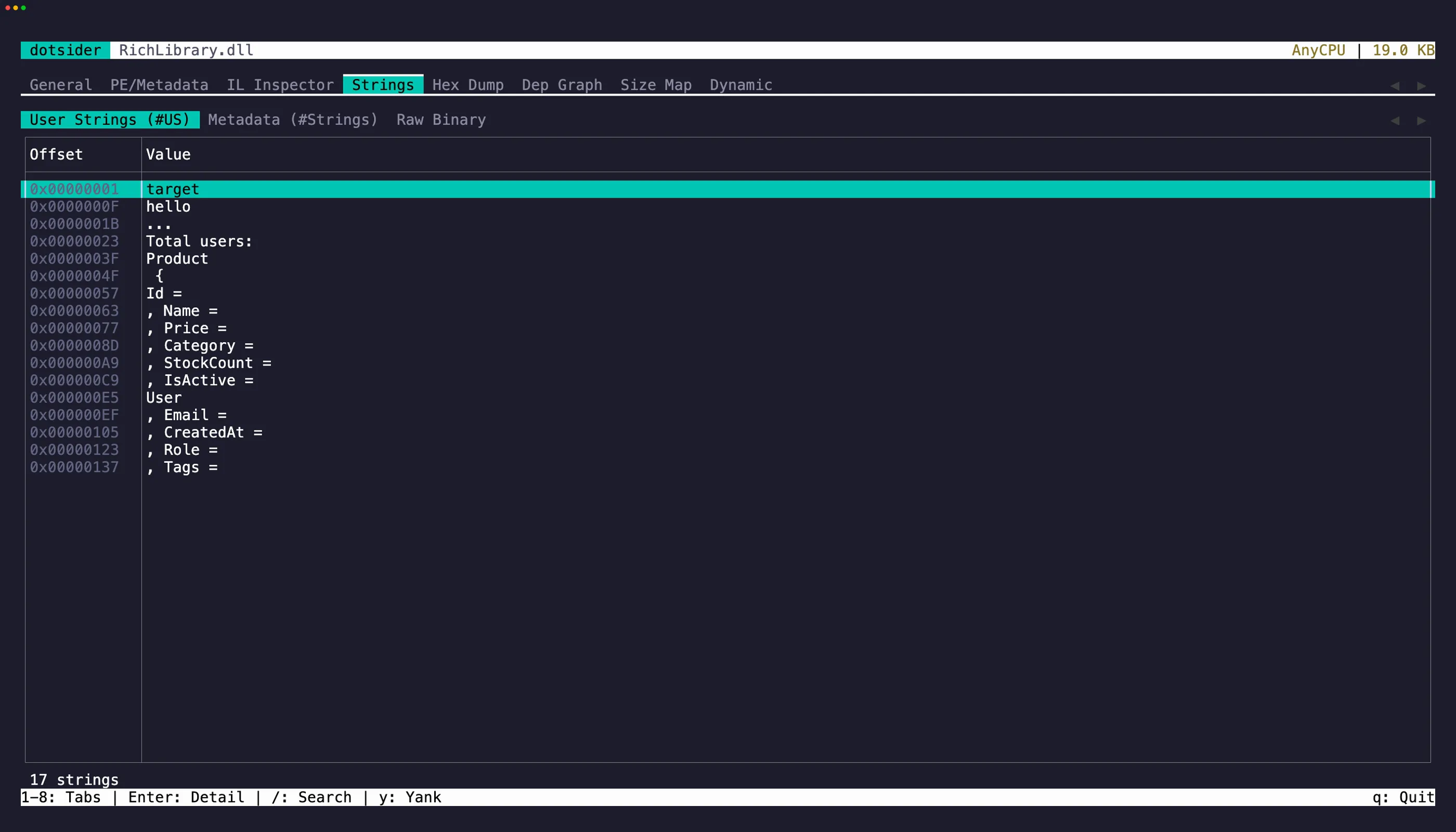Select the '...' string row

(x=727, y=224)
